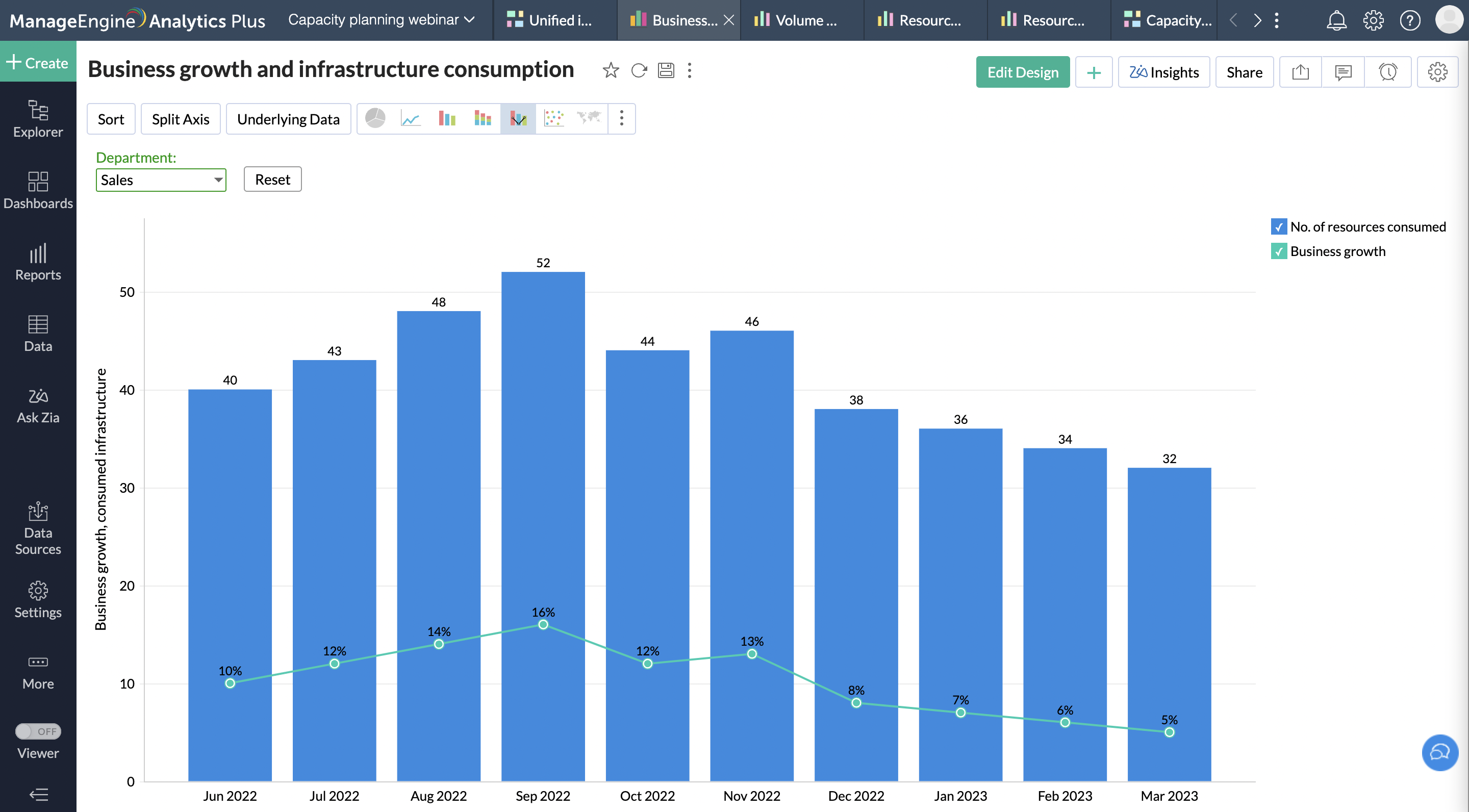Click the export icon next to Share
The height and width of the screenshot is (812, 1469).
(x=1300, y=72)
